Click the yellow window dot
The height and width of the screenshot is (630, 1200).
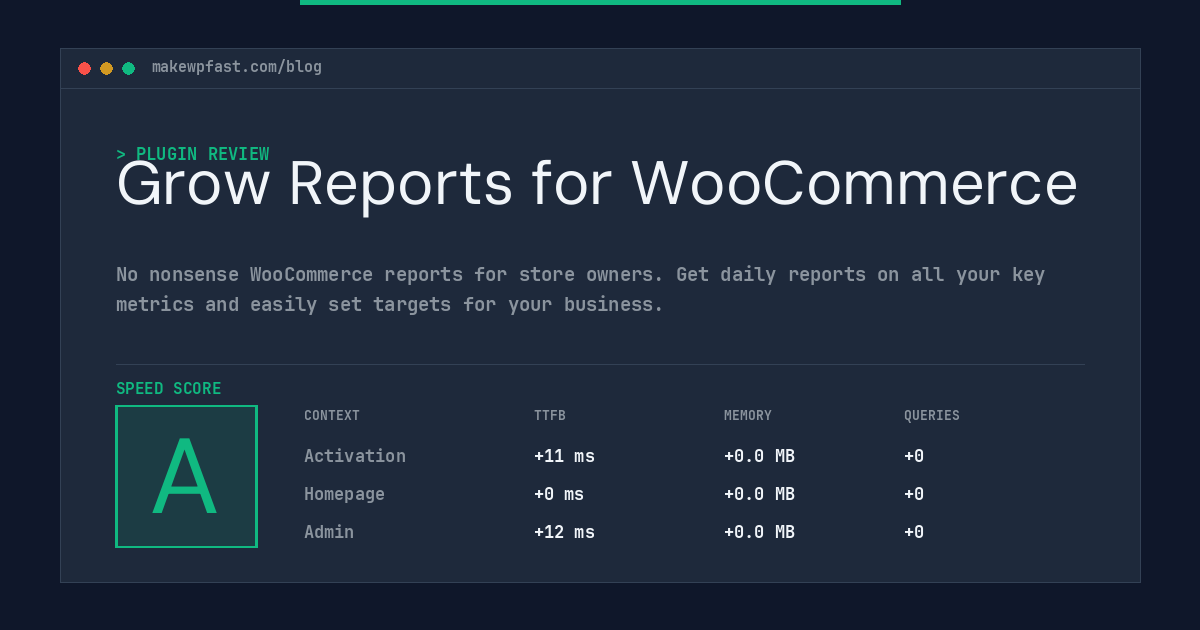point(106,68)
